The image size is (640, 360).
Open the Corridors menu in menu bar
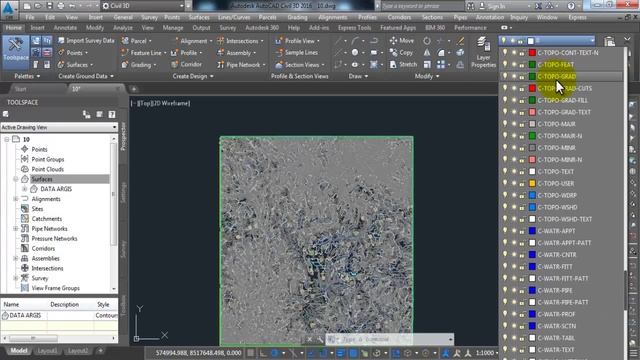399,18
